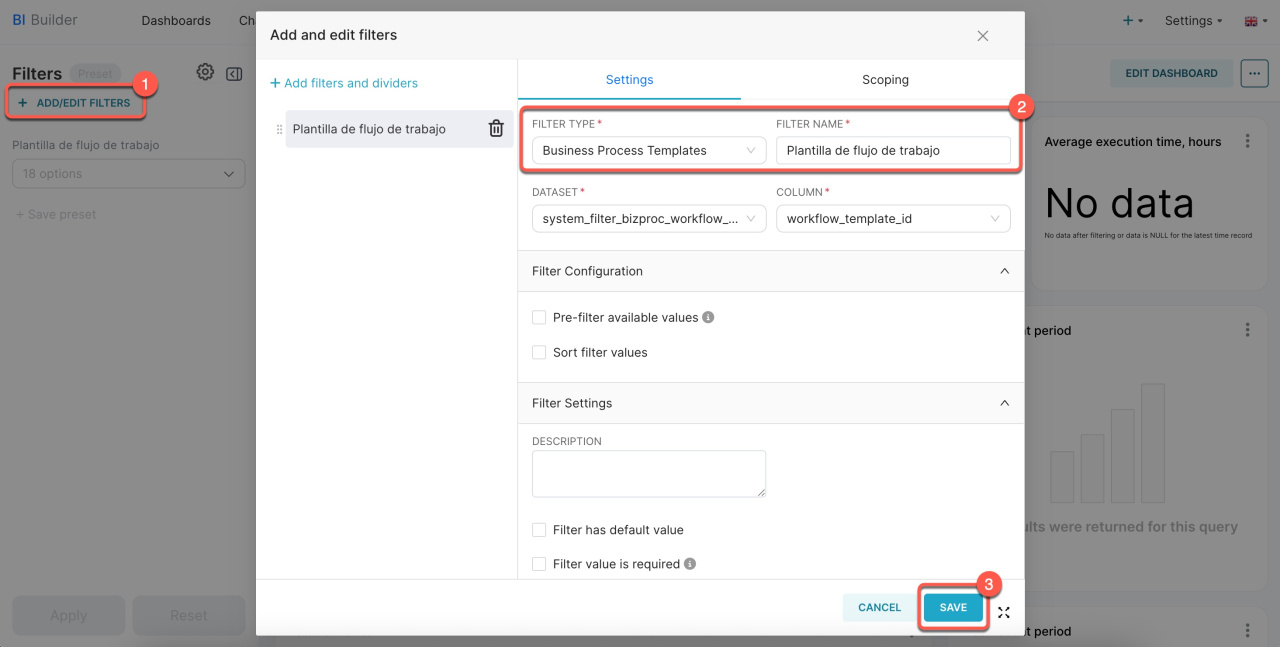Collapse the Filters sidebar panel
The image size is (1280, 647).
(234, 74)
